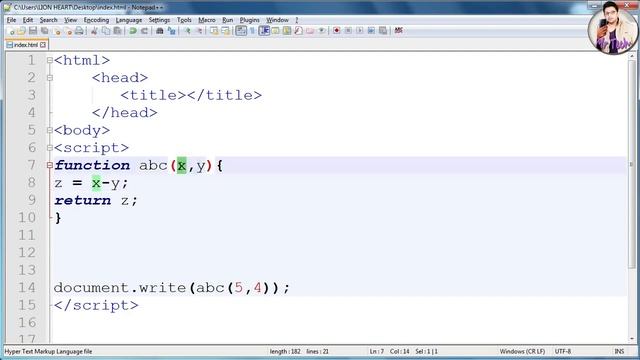
Task: Open the Folder as Workspace icon
Action: (310, 31)
